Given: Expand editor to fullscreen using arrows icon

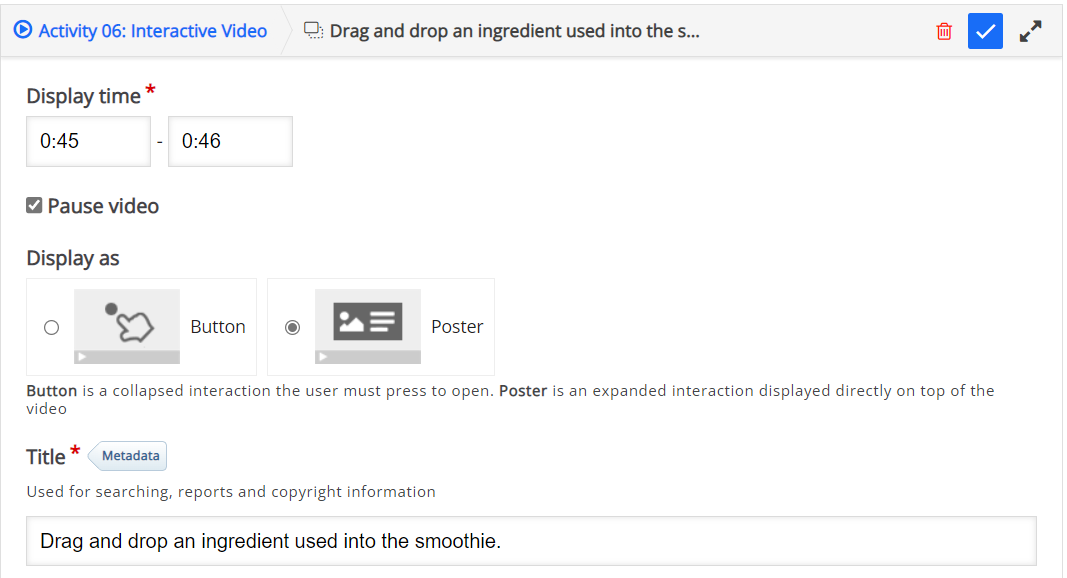Looking at the screenshot, I should point(1030,31).
